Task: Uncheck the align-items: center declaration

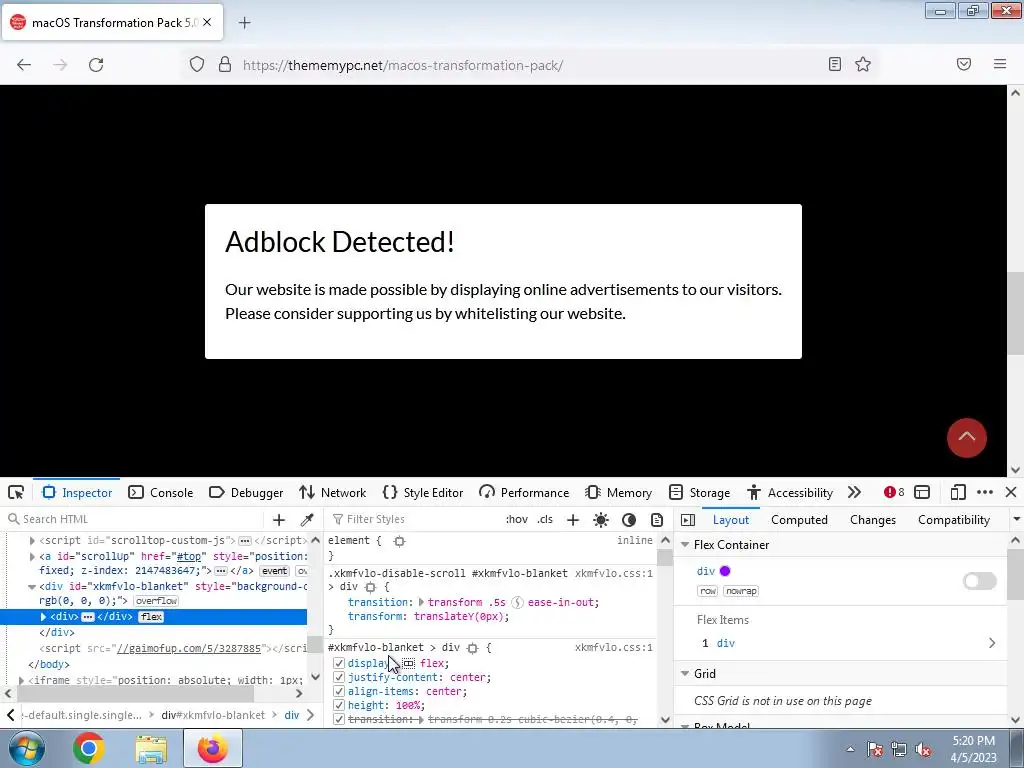Action: tap(338, 691)
